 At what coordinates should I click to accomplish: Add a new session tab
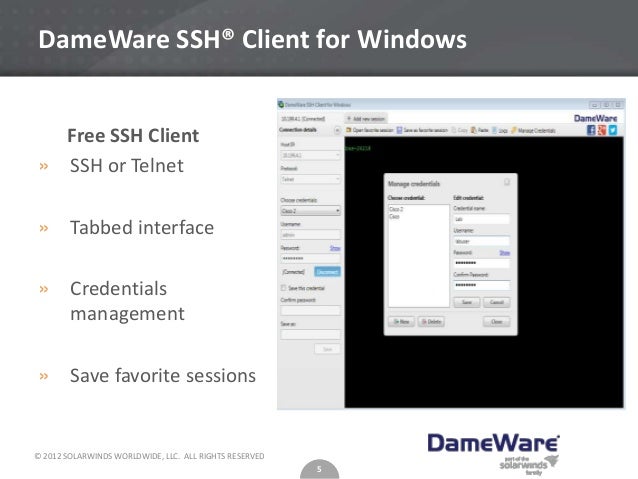(366, 118)
